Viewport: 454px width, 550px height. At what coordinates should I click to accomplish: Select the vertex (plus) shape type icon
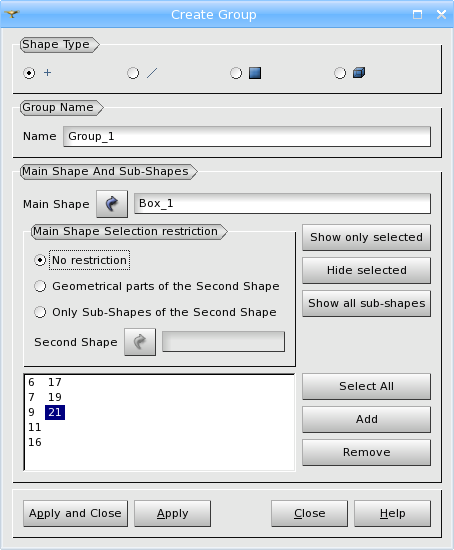(47, 73)
